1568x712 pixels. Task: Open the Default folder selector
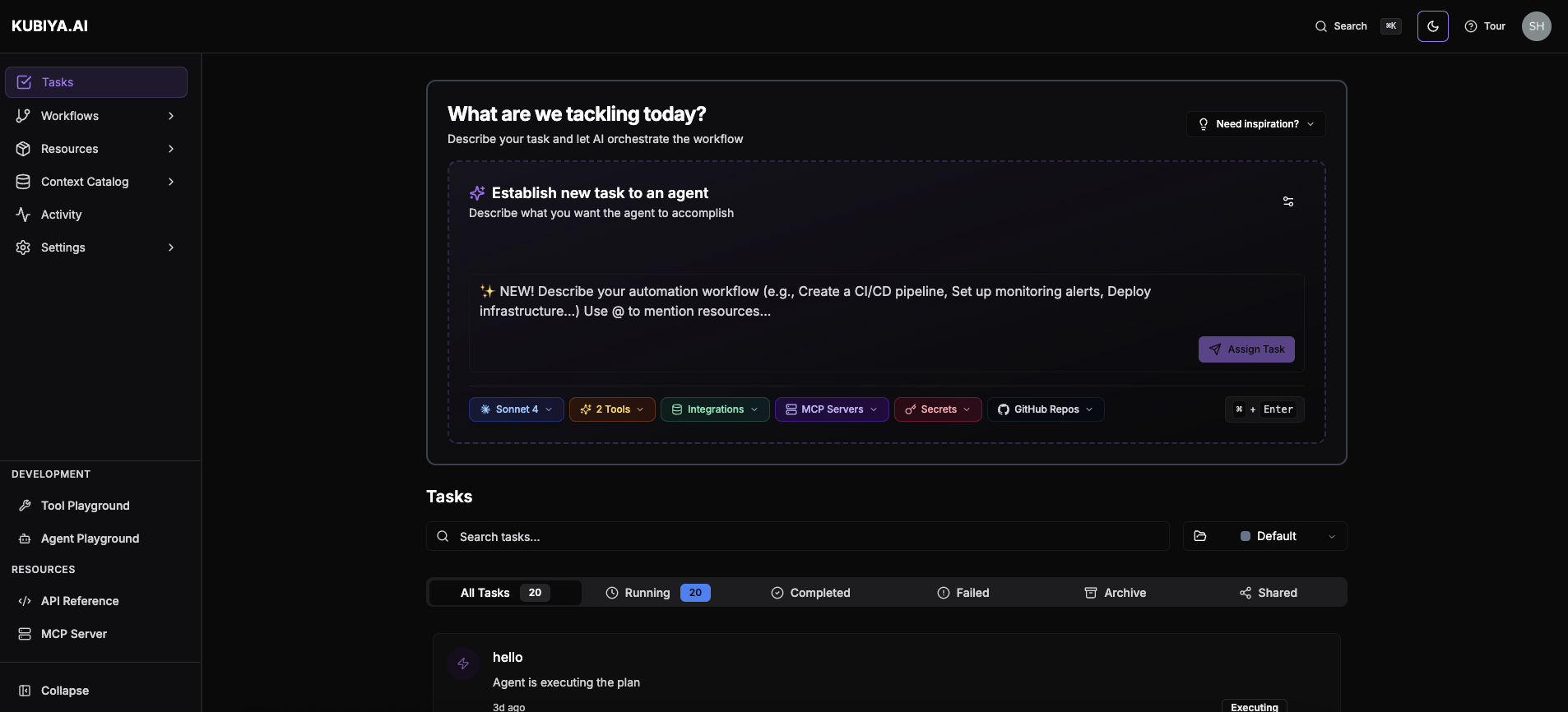(1265, 536)
